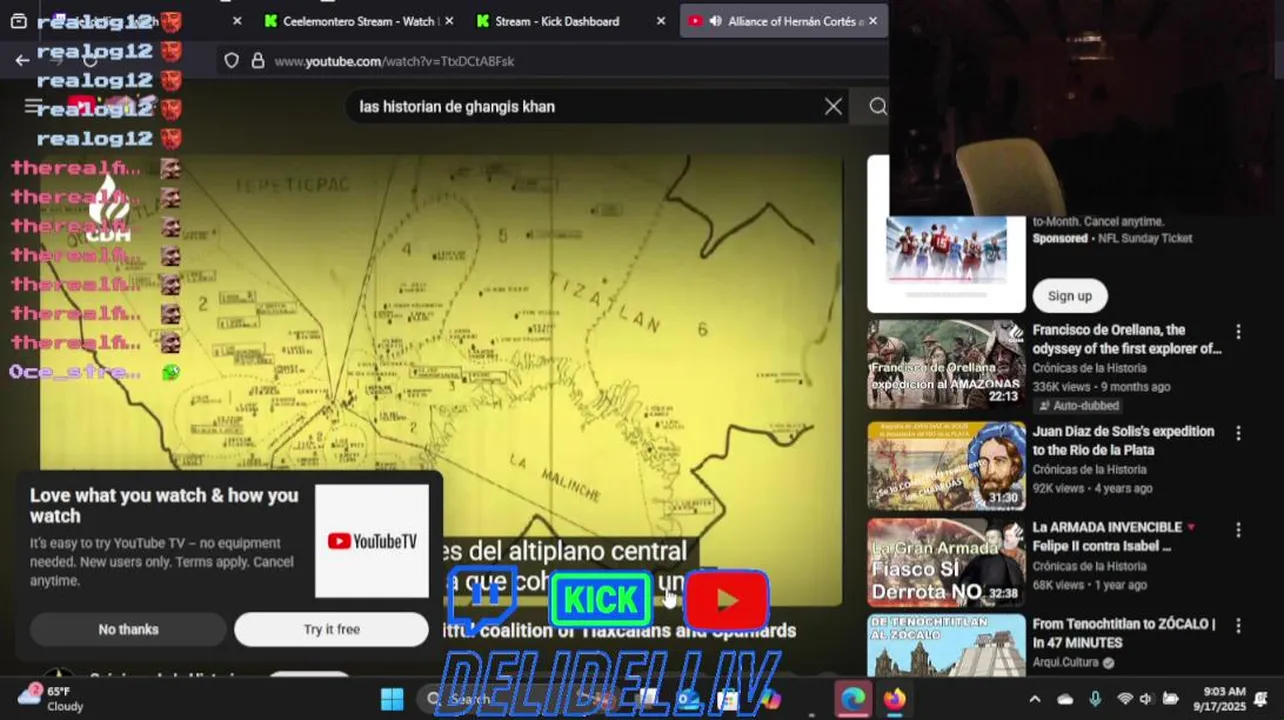
Task: Open Microsoft Edge from taskbar
Action: click(x=852, y=699)
